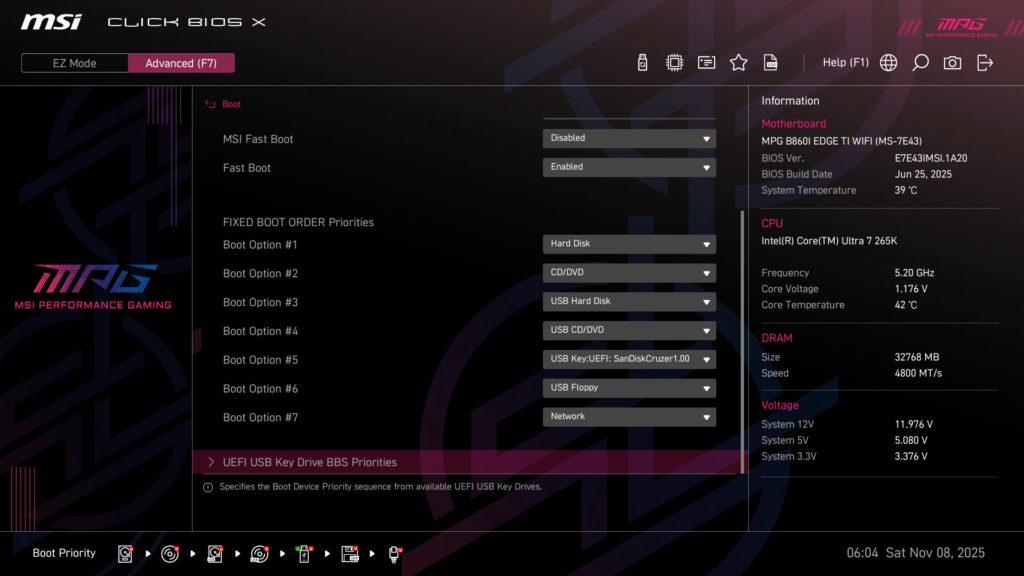Take a screenshot using camera icon
This screenshot has height=576, width=1024.
click(951, 61)
